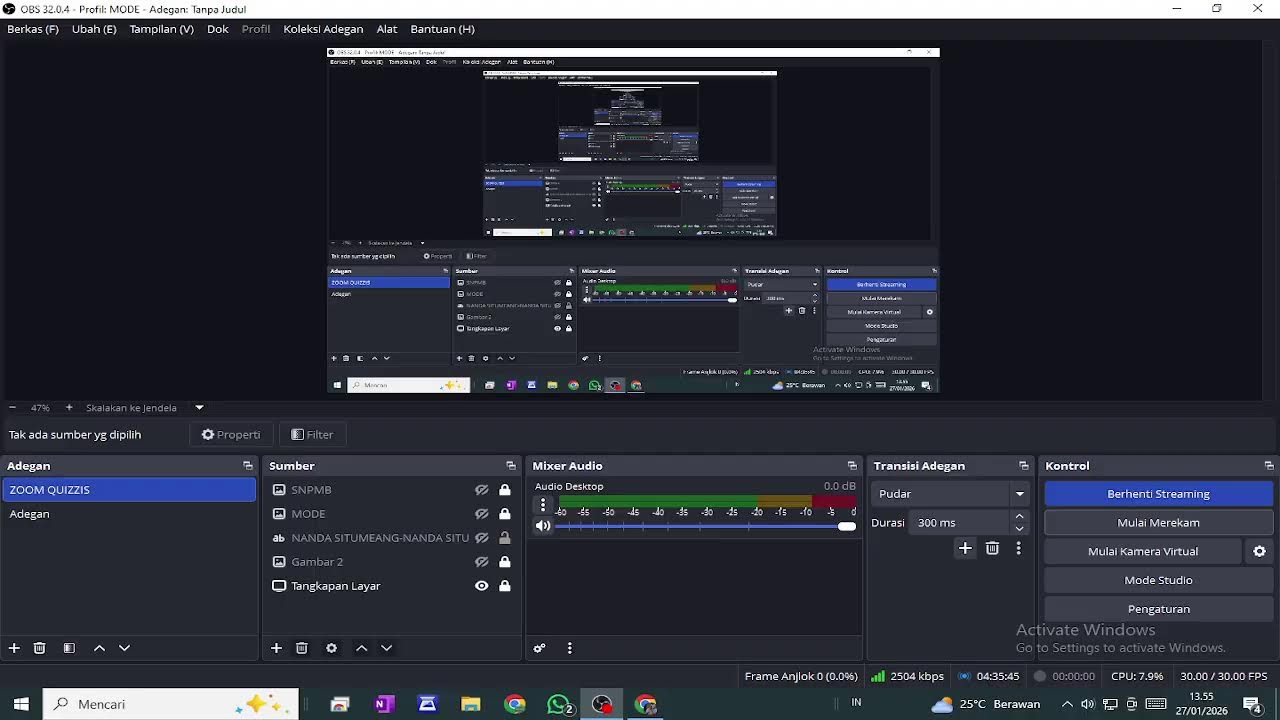The height and width of the screenshot is (720, 1280).
Task: Add a new scene with plus icon
Action: (14, 648)
